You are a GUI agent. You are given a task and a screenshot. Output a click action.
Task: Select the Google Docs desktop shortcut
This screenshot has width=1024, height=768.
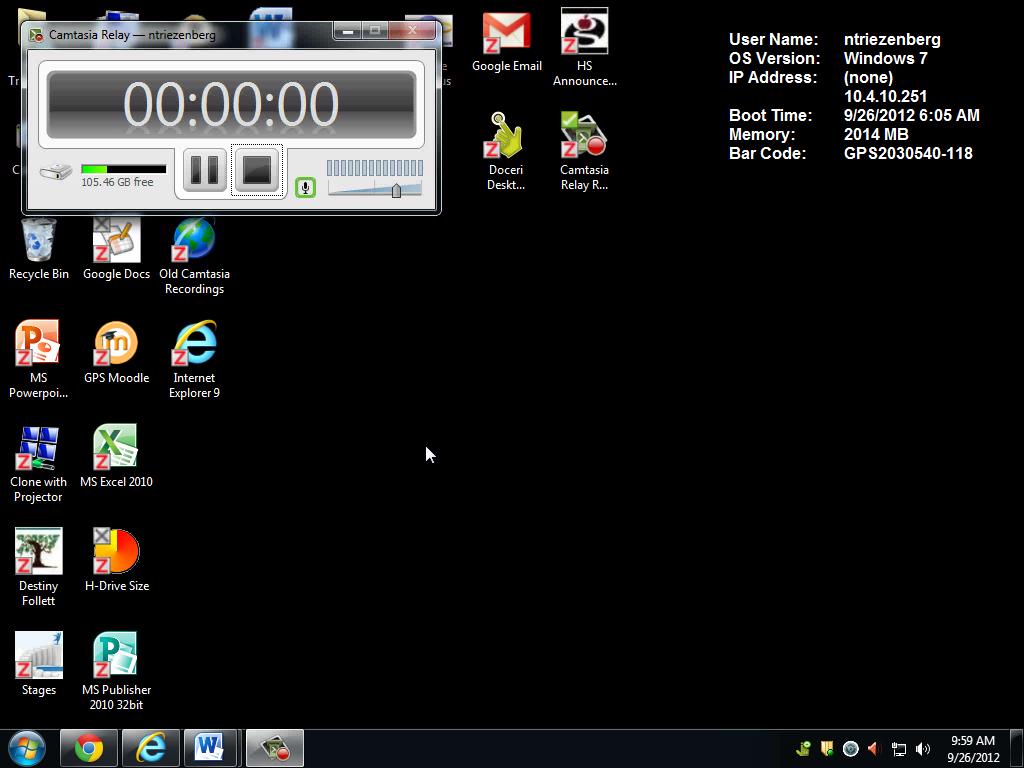(116, 249)
